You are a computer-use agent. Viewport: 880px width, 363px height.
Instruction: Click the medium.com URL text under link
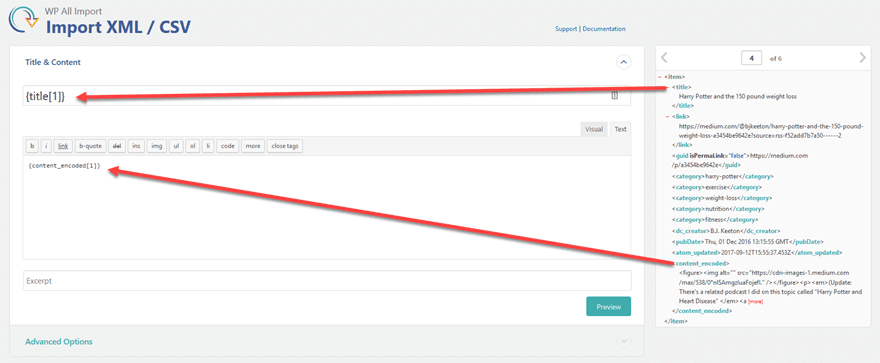771,131
